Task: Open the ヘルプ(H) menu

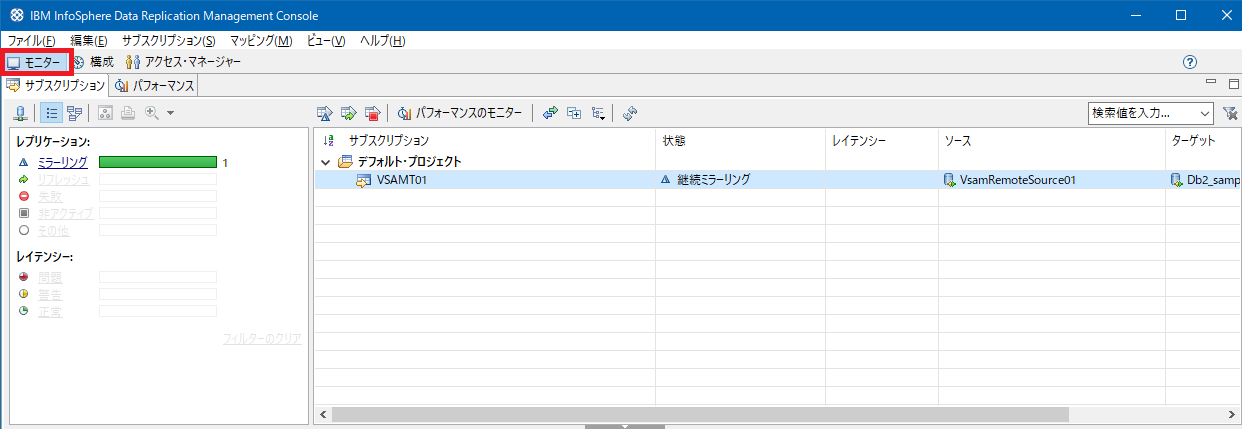Action: click(382, 40)
